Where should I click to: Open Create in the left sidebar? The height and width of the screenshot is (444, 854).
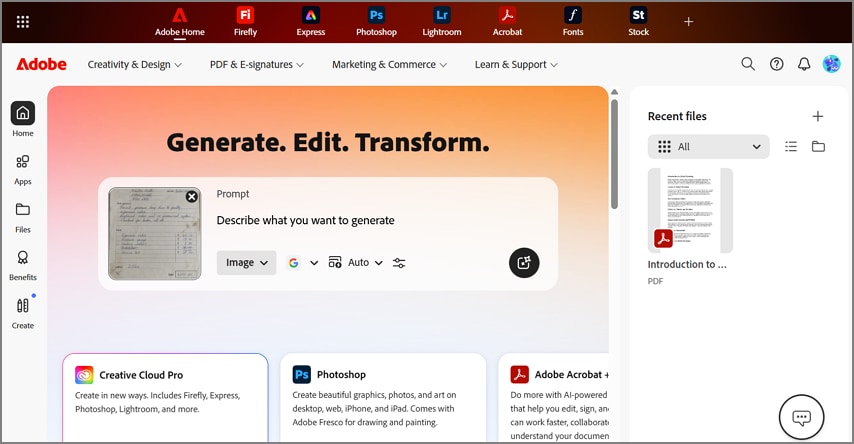coord(23,314)
